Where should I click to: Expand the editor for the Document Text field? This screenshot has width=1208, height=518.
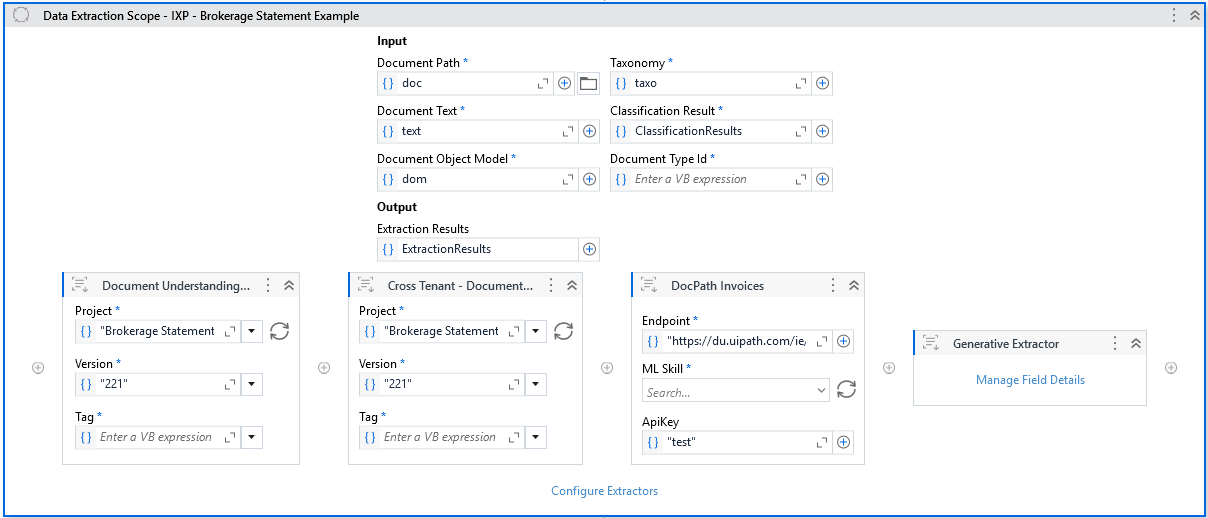point(568,131)
